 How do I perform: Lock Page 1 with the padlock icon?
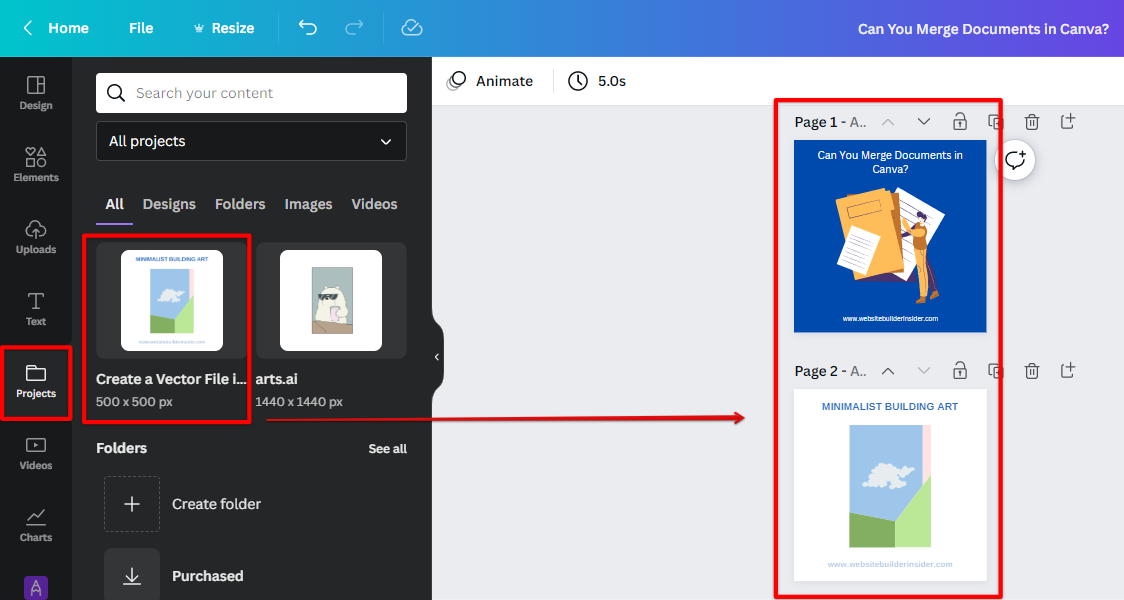(960, 120)
